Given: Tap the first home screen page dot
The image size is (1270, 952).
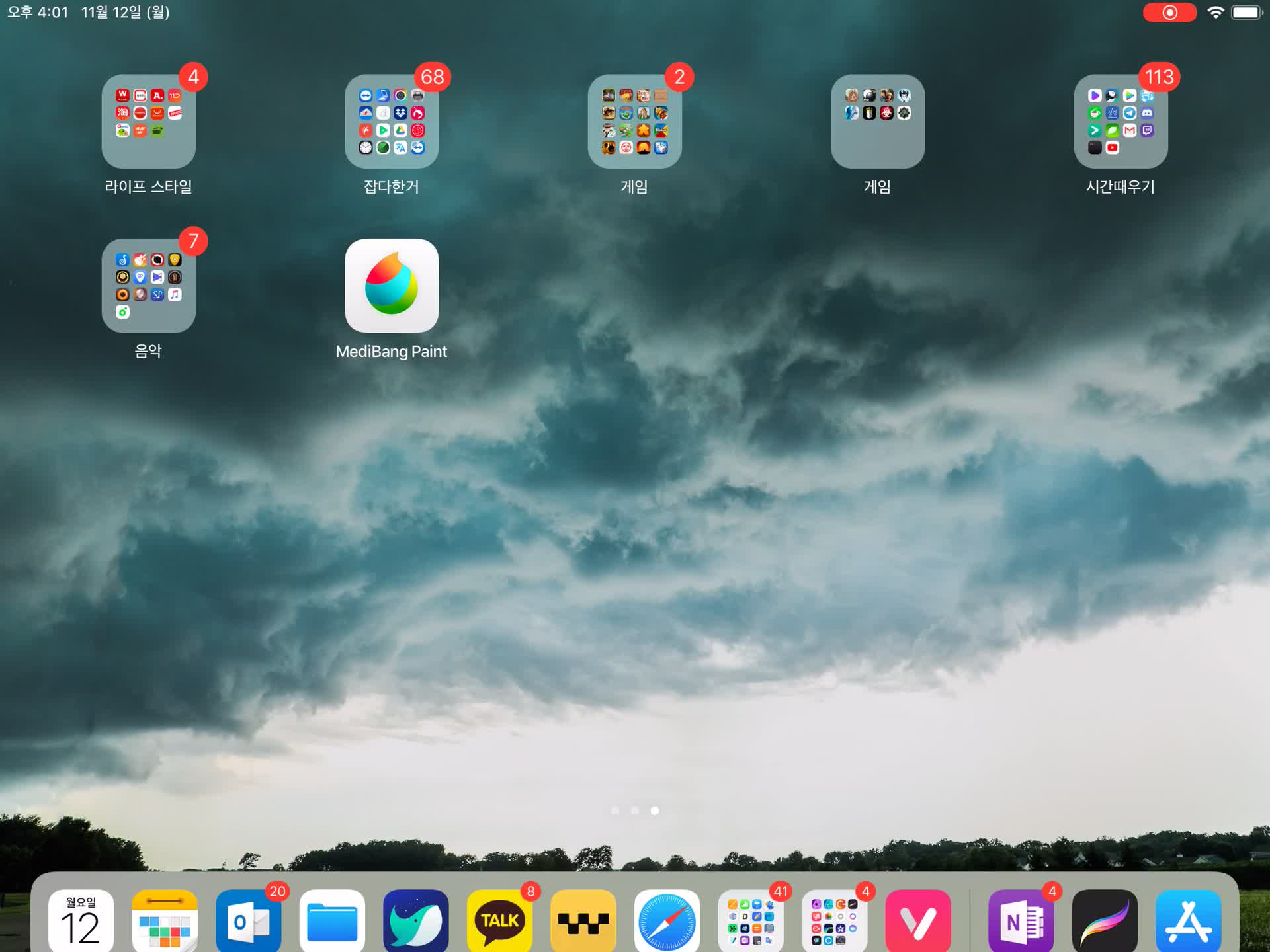Looking at the screenshot, I should tap(615, 811).
